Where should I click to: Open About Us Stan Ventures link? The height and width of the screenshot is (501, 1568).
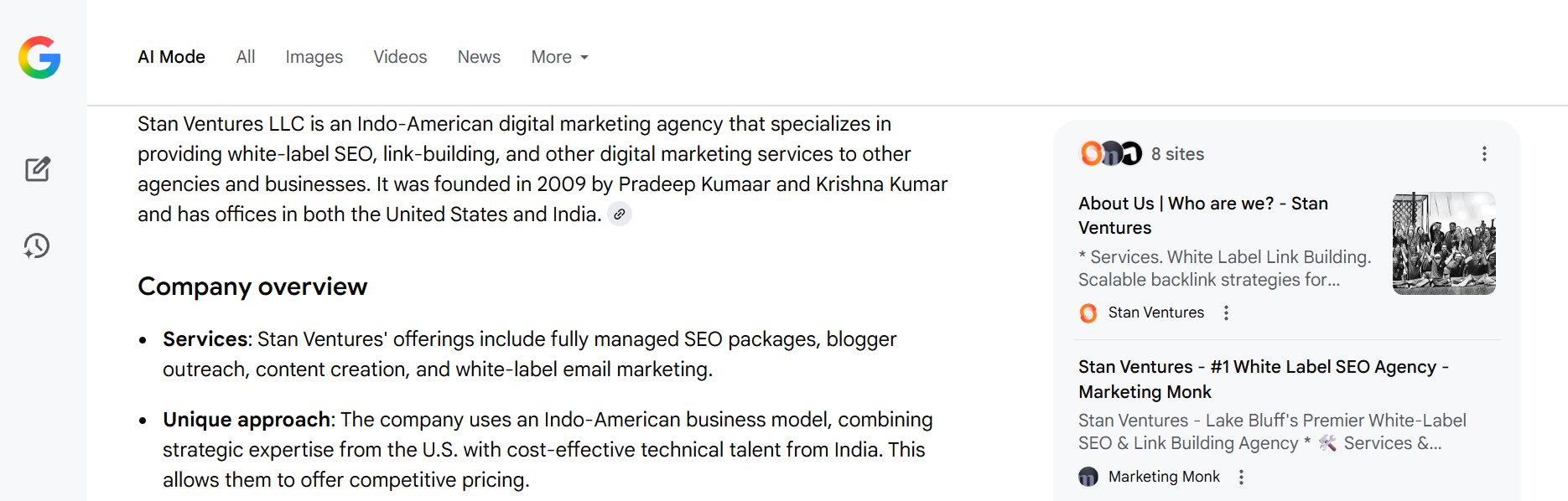1202,215
